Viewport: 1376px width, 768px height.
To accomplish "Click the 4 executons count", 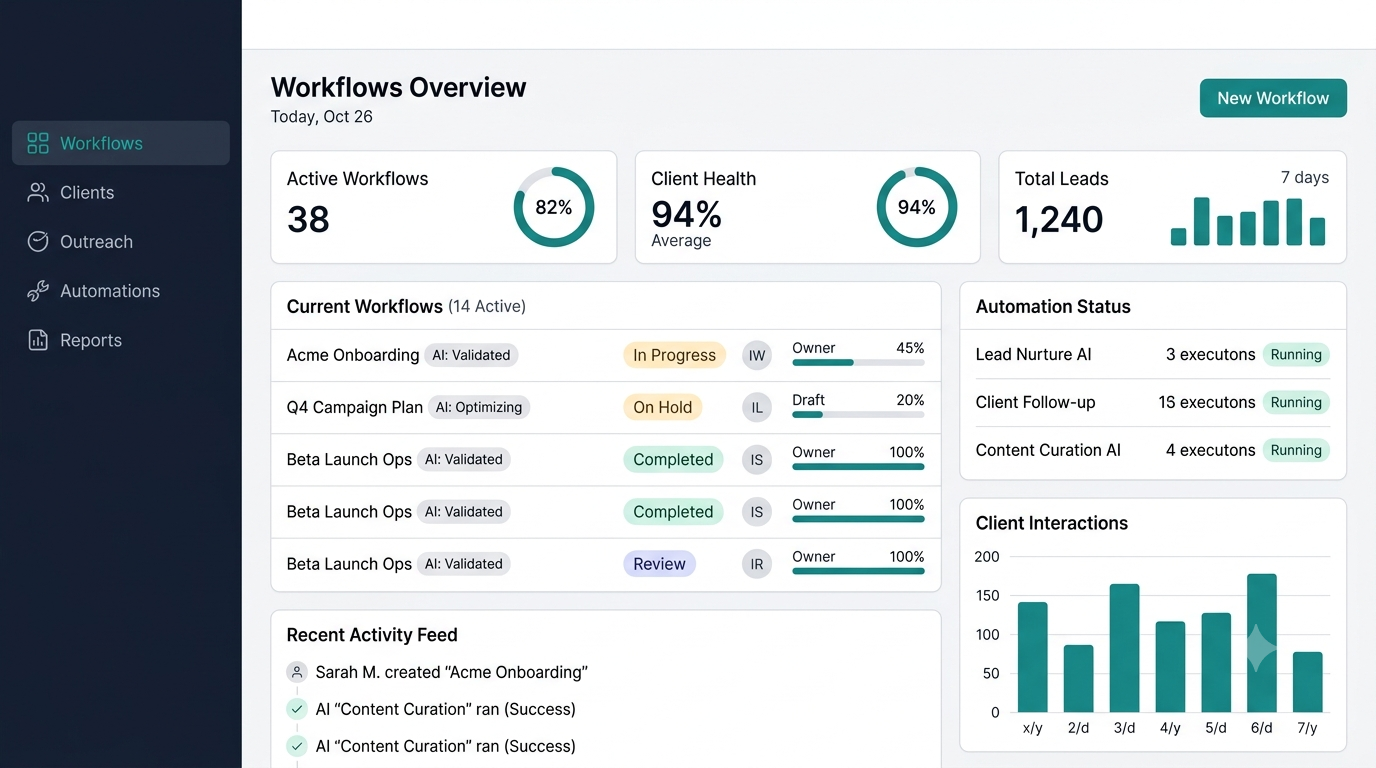I will [1211, 450].
